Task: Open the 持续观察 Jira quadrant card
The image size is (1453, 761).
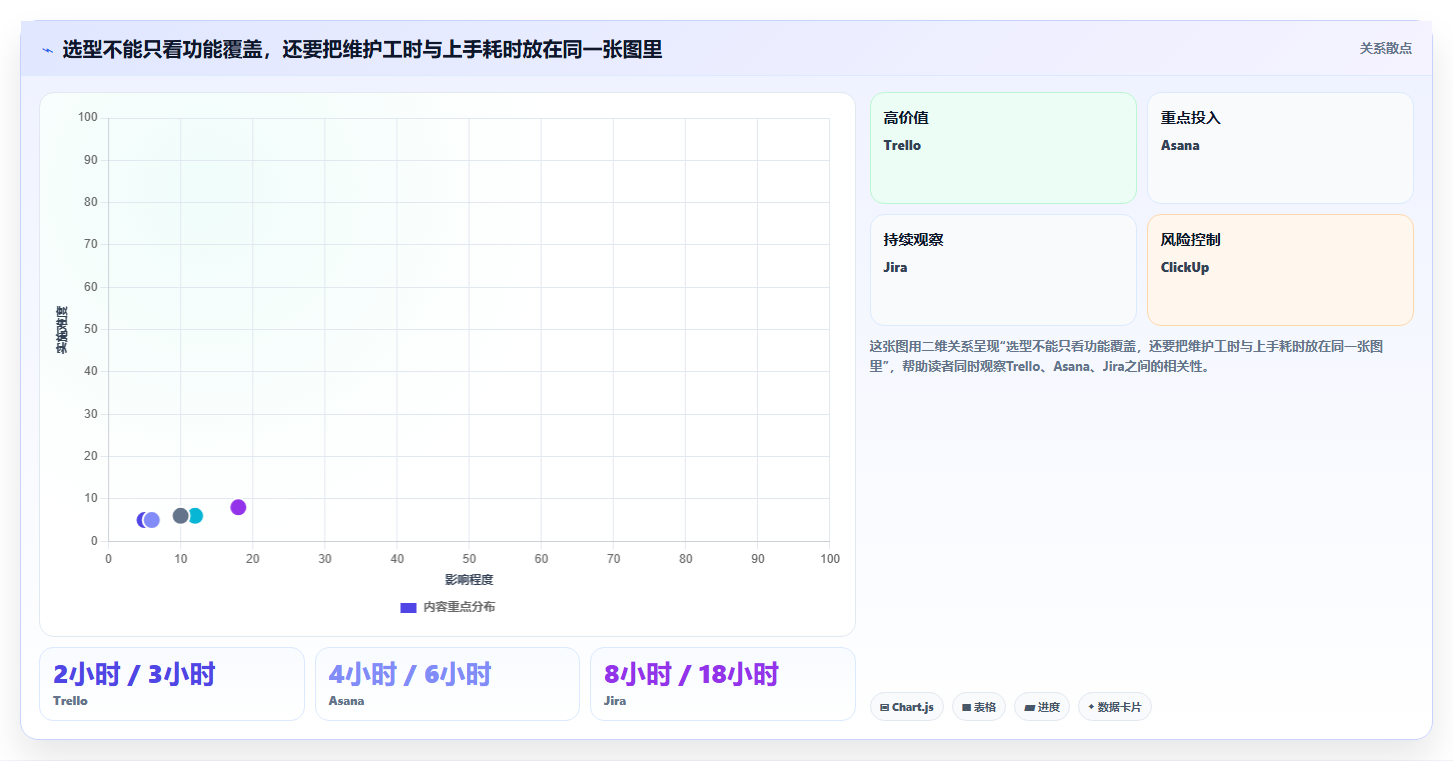Action: coord(1003,270)
